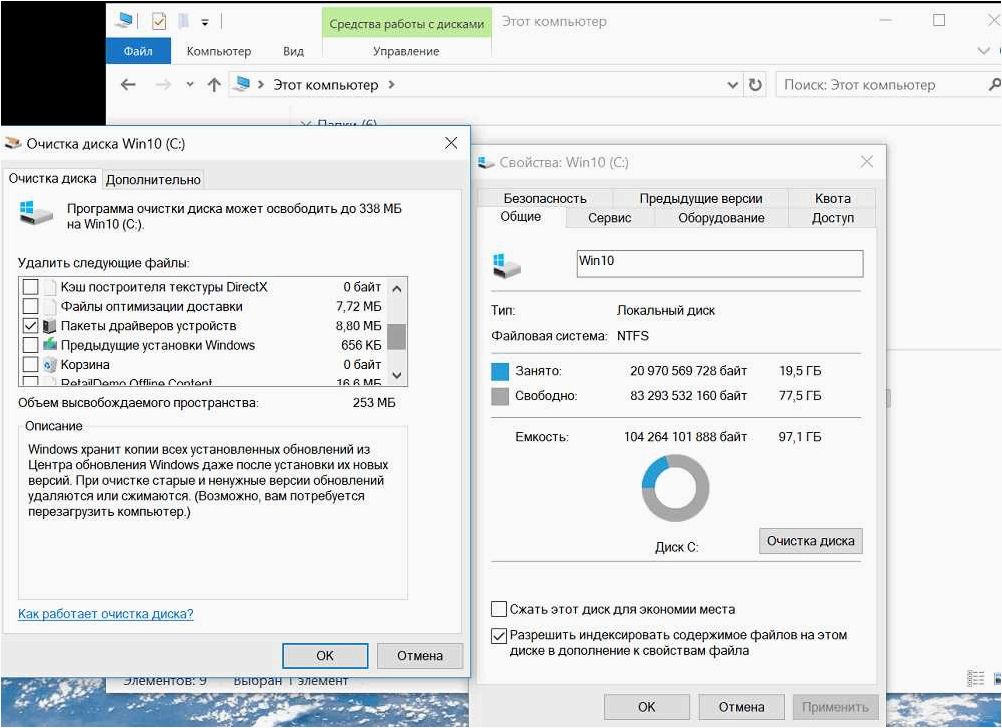Close the Disk Cleanup dialog
Image resolution: width=1002 pixels, height=728 pixels.
(451, 143)
